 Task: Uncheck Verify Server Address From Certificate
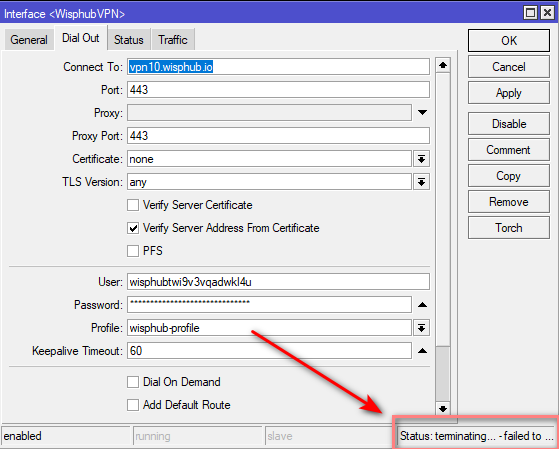(133, 228)
